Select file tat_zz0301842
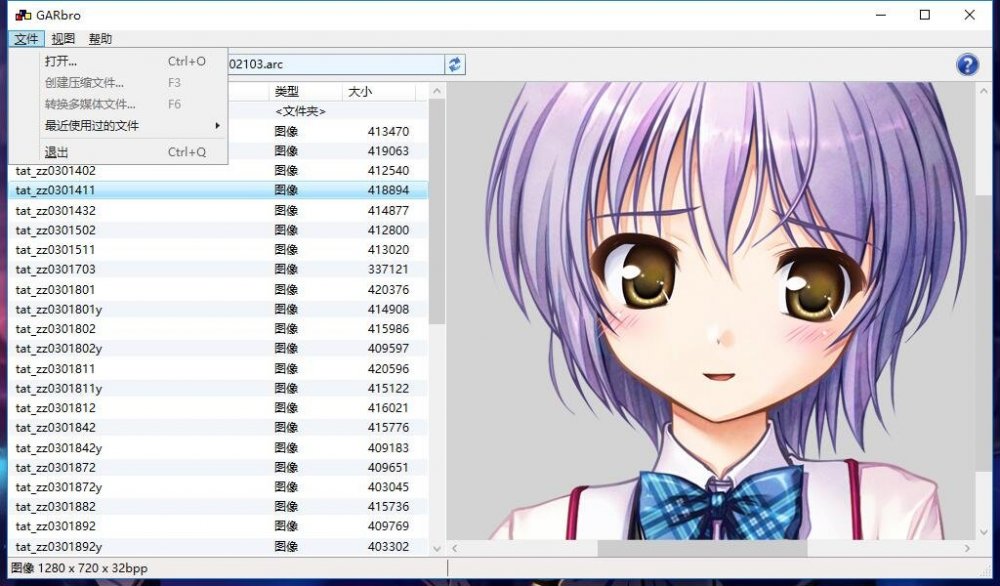This screenshot has width=1000, height=586. pyautogui.click(x=218, y=428)
